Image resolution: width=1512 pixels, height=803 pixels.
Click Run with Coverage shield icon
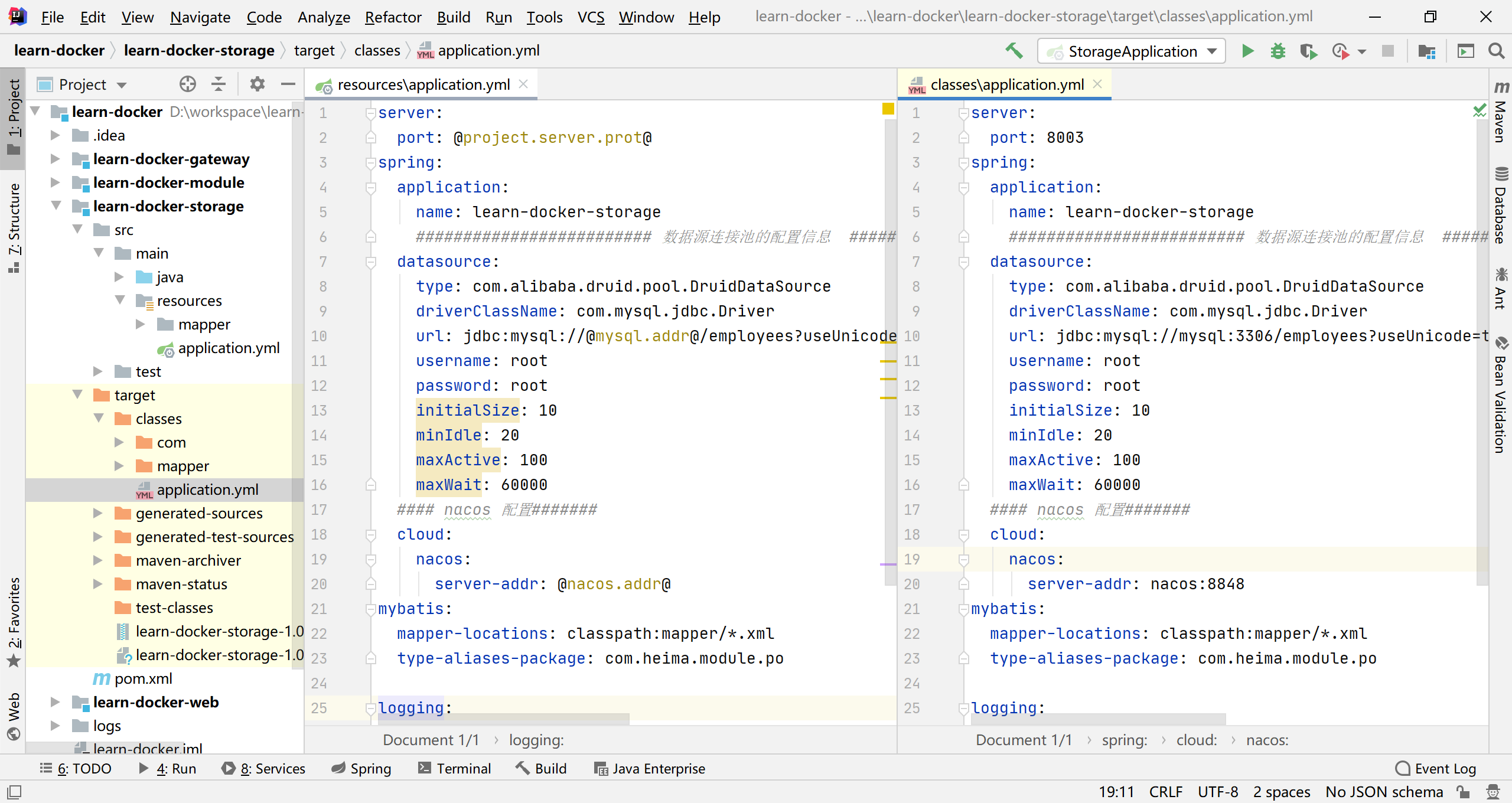pos(1308,51)
